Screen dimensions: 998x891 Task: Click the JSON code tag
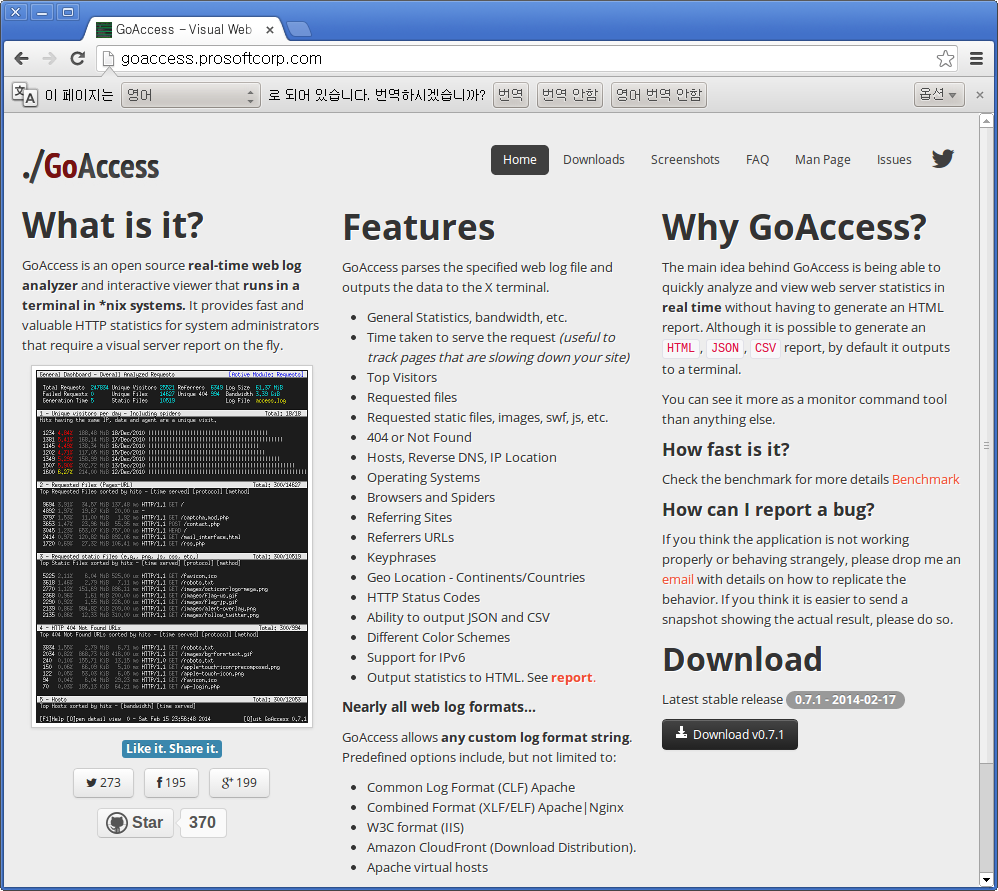[725, 347]
